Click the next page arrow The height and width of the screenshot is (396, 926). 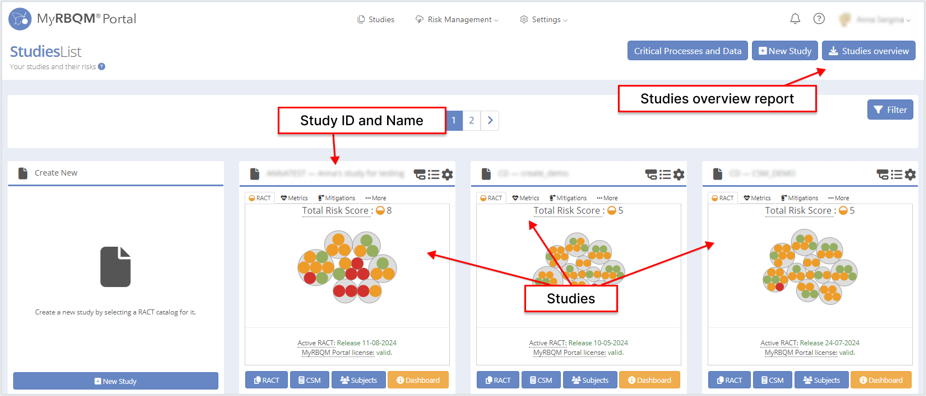coord(490,121)
